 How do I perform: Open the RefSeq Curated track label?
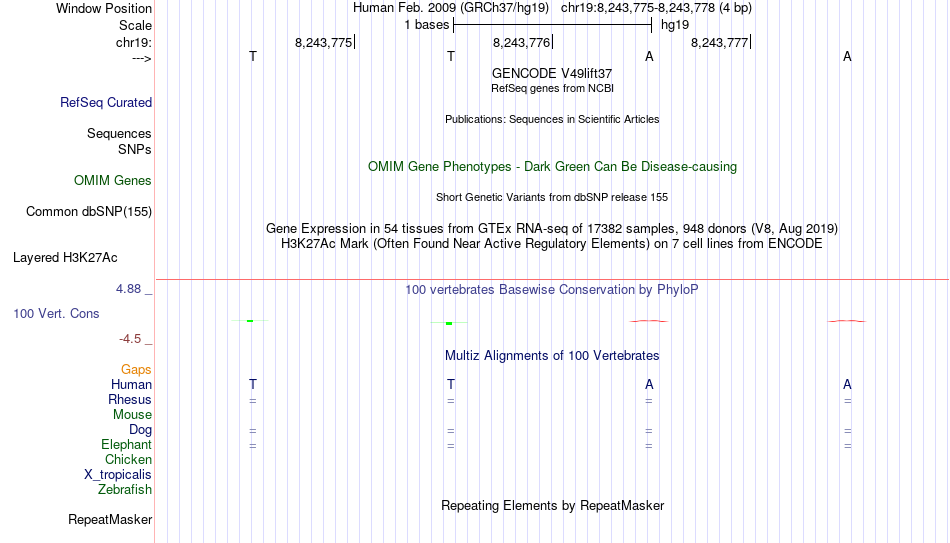pos(105,102)
